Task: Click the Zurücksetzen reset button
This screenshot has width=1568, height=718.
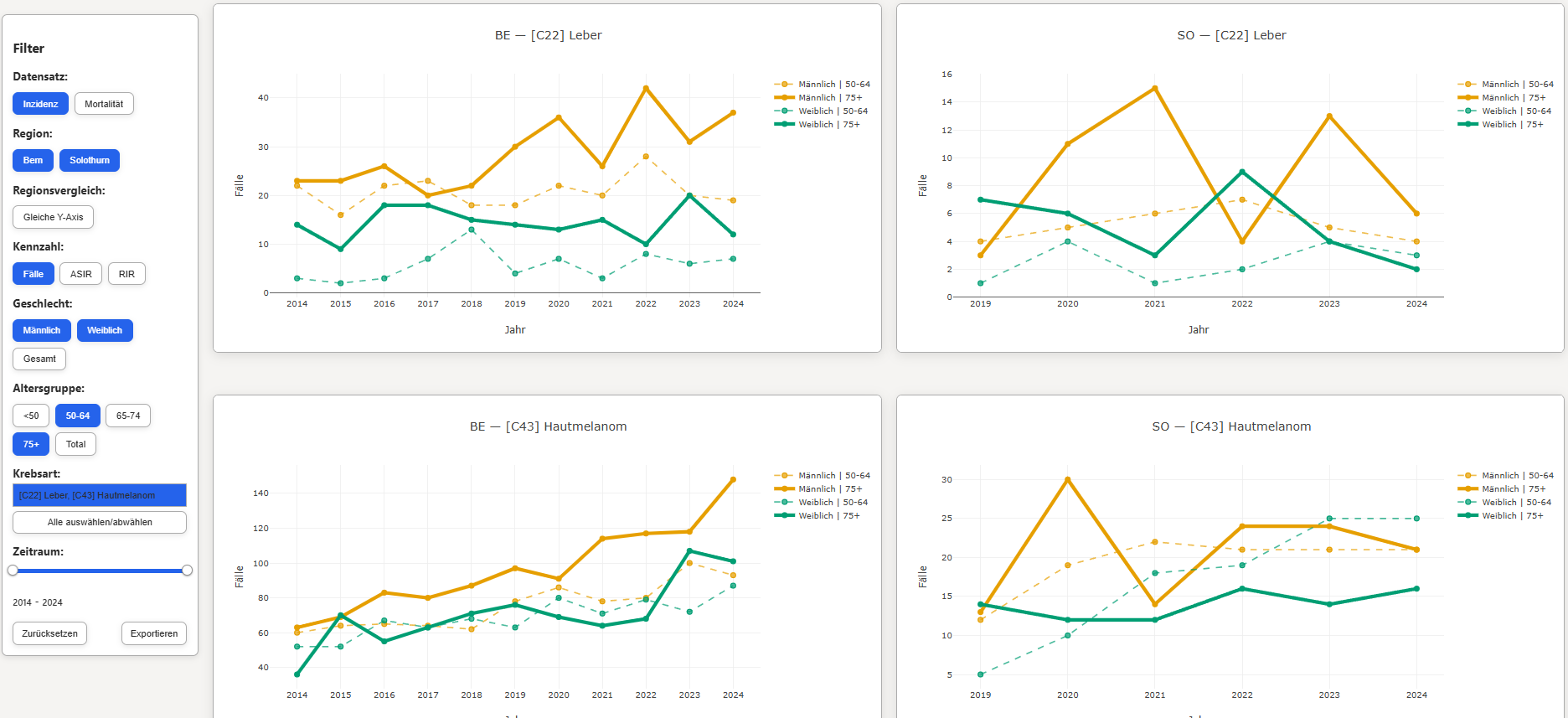Action: click(49, 633)
